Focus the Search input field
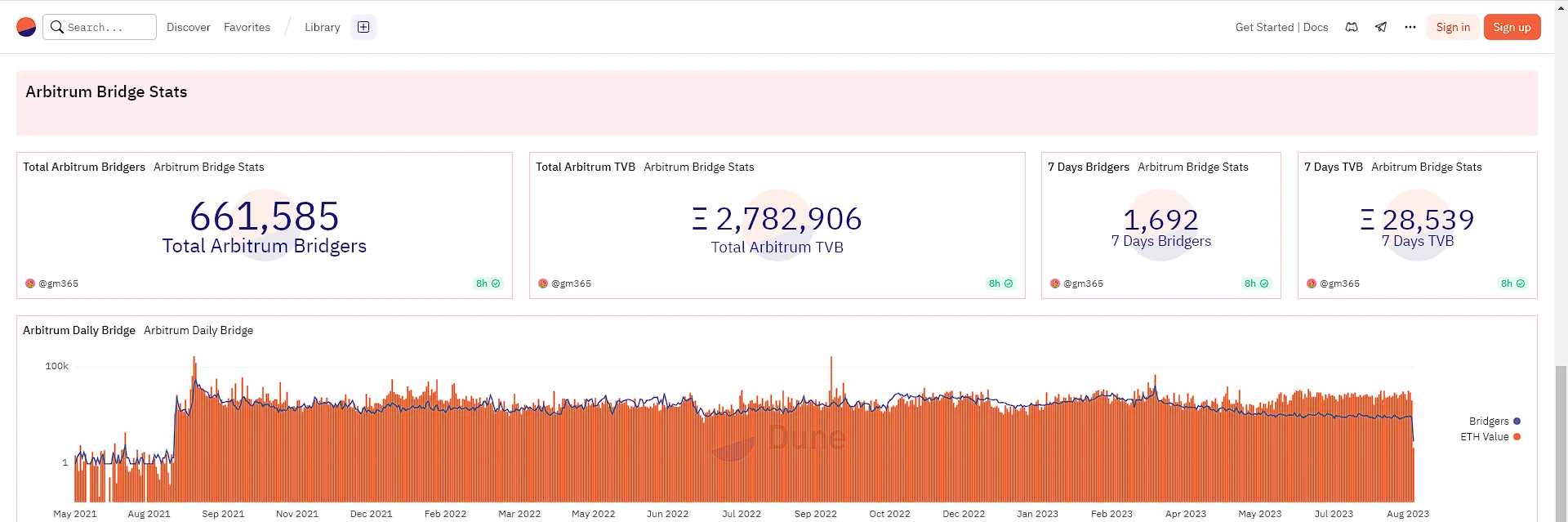 [100, 27]
